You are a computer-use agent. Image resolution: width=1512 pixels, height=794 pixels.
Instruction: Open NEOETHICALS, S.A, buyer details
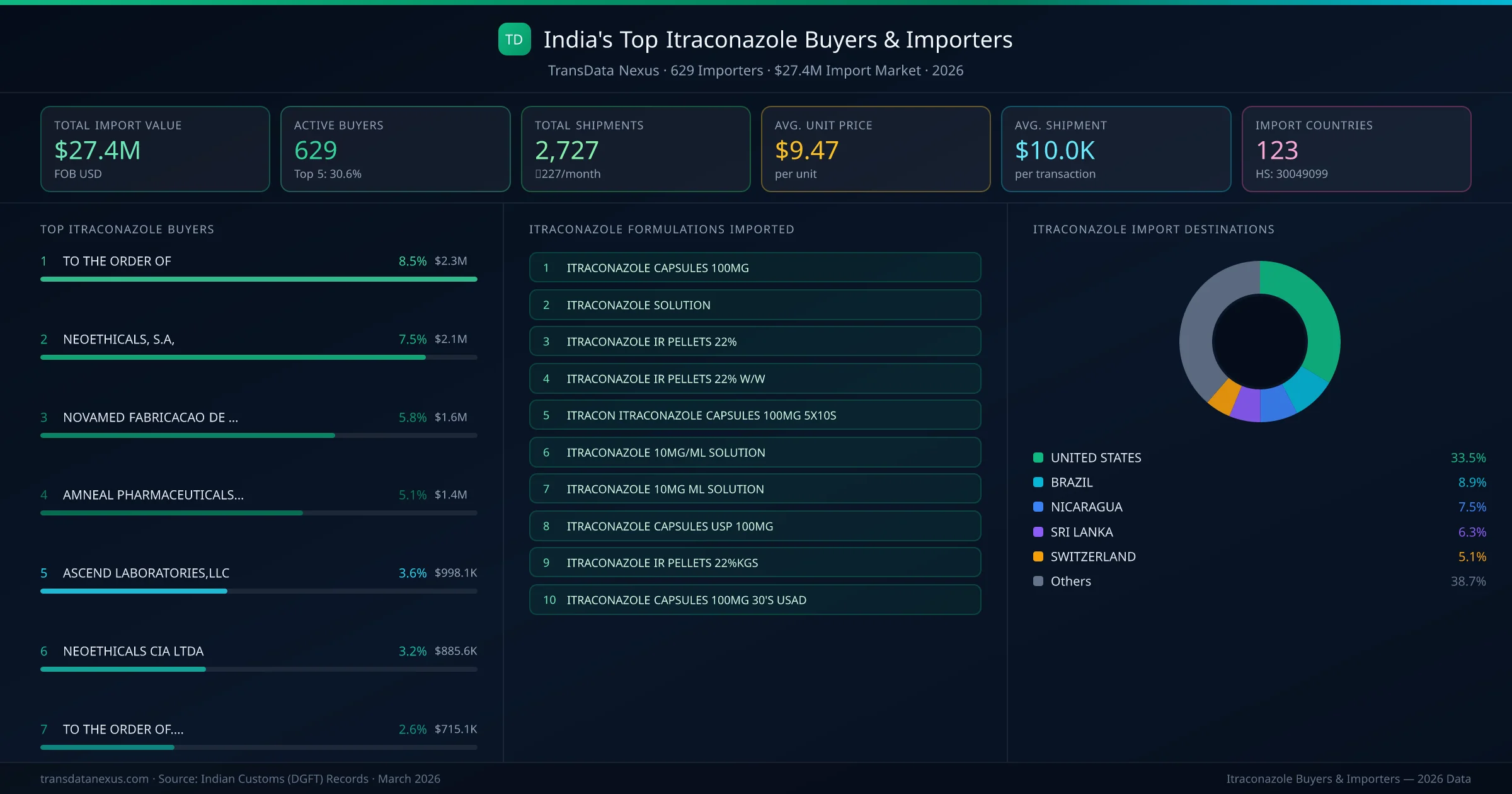119,339
